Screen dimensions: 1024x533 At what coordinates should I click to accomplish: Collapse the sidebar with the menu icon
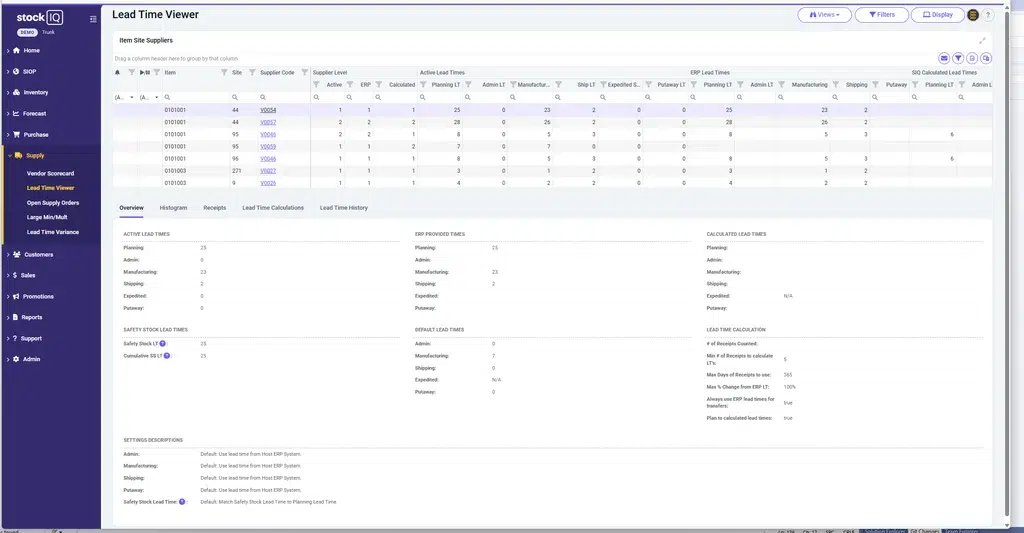coord(93,19)
